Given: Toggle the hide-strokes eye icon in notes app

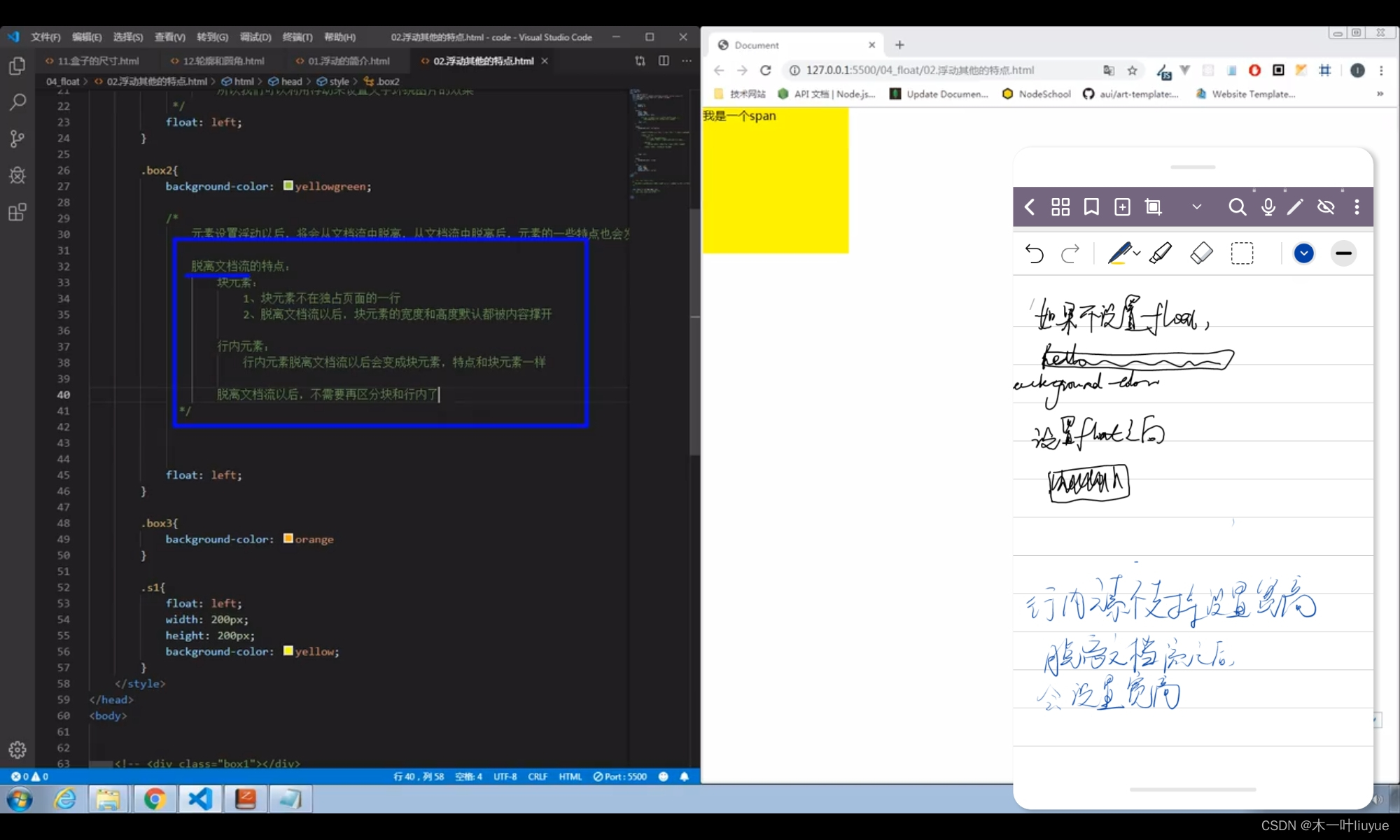Looking at the screenshot, I should tap(1326, 206).
